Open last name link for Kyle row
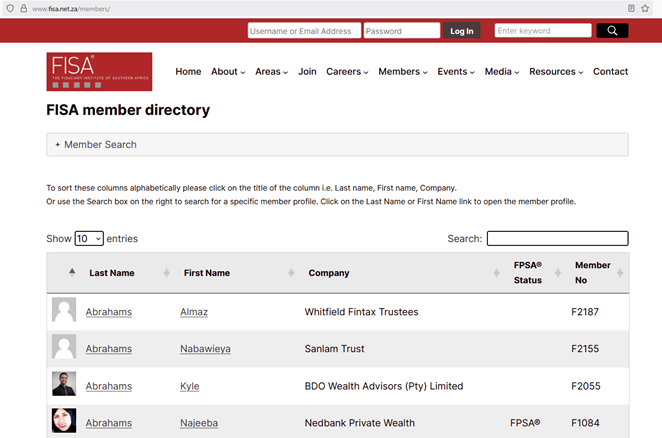 (109, 386)
